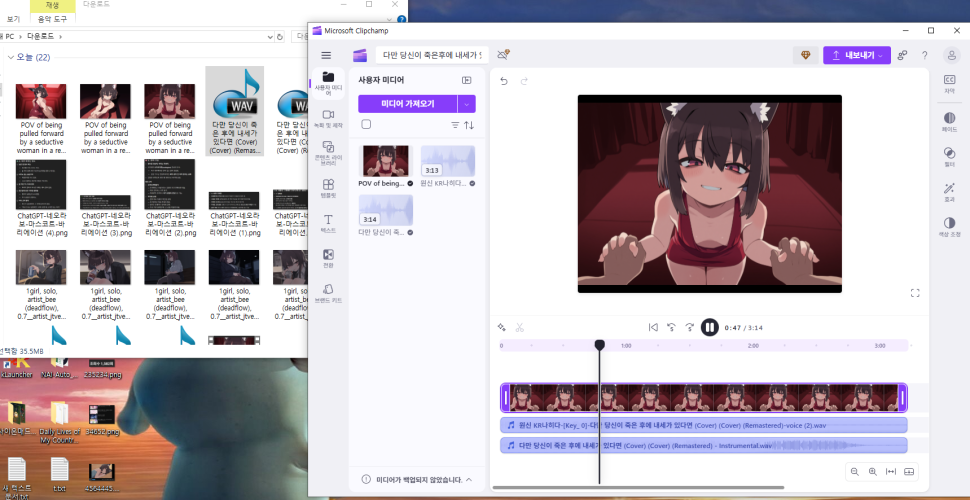
Task: Select the Instrumental.wav audio track
Action: (x=704, y=446)
